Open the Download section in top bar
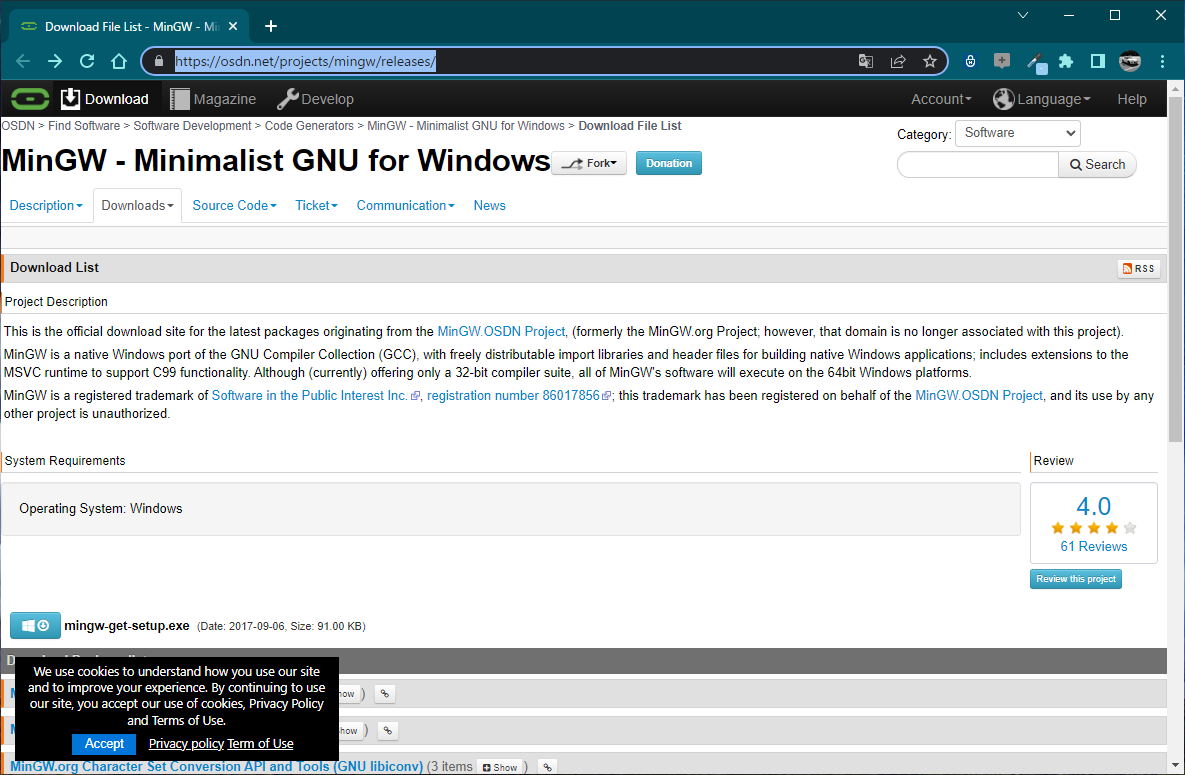This screenshot has width=1185, height=775. coord(105,99)
